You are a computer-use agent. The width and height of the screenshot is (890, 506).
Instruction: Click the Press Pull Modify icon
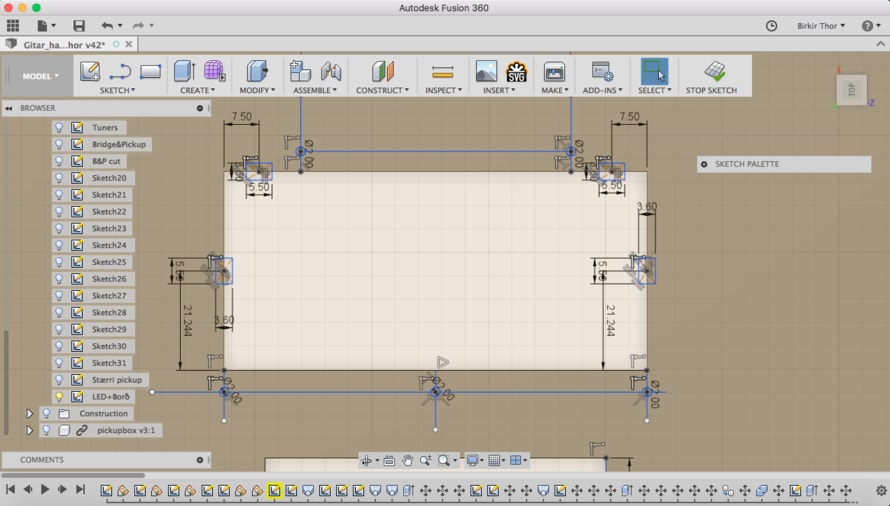(x=257, y=71)
